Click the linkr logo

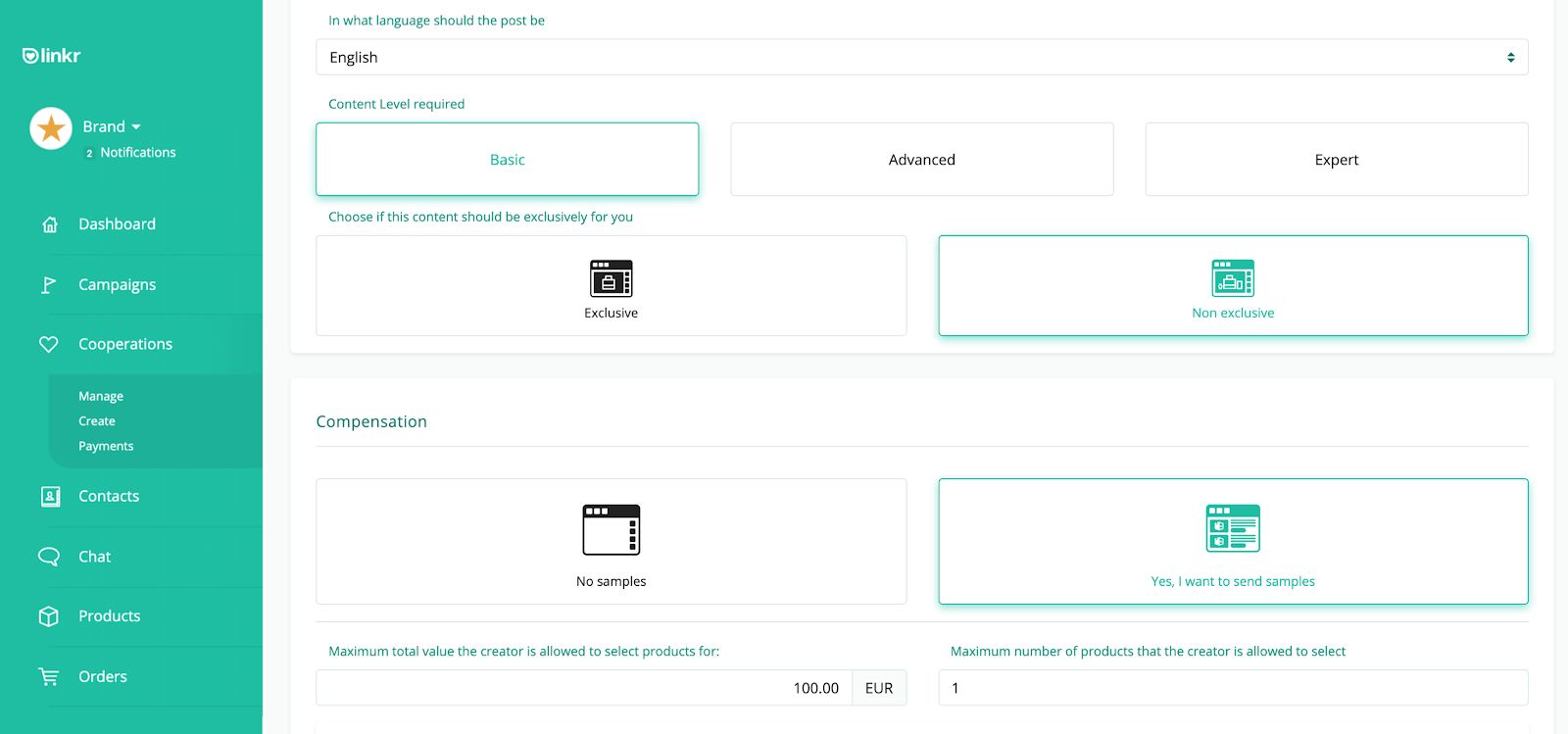click(x=52, y=56)
